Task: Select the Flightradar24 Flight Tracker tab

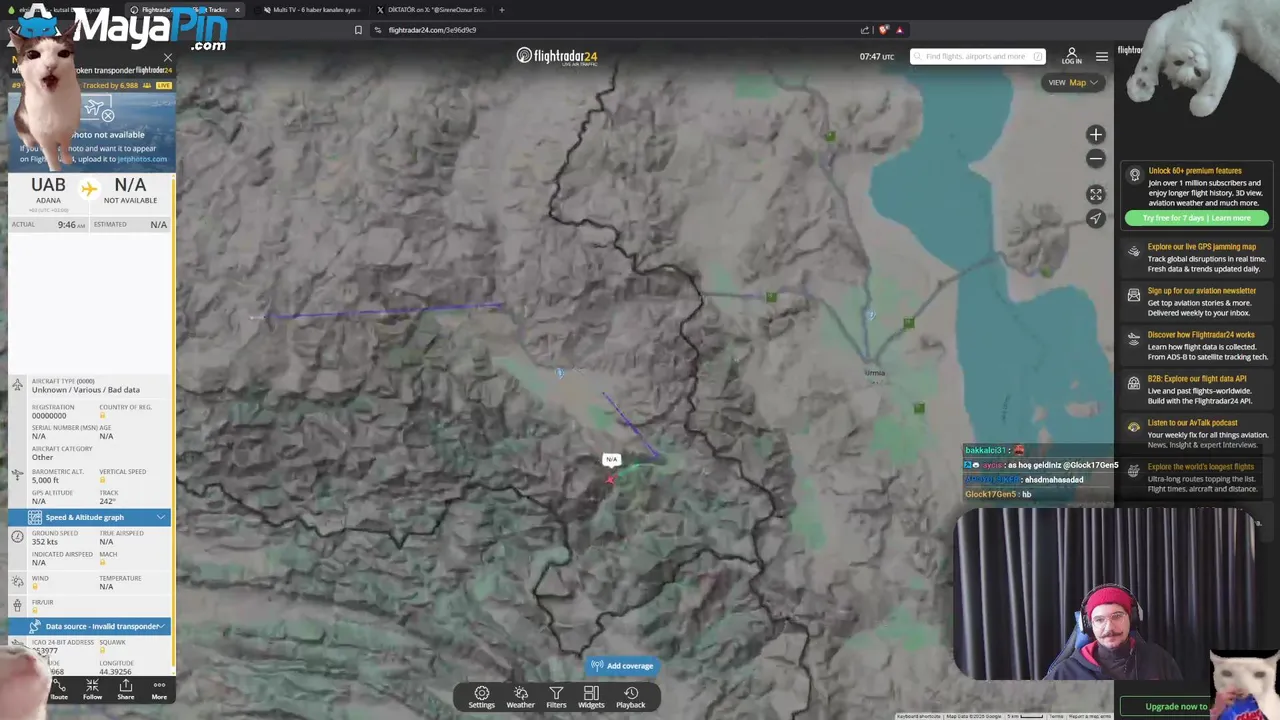Action: (185, 10)
